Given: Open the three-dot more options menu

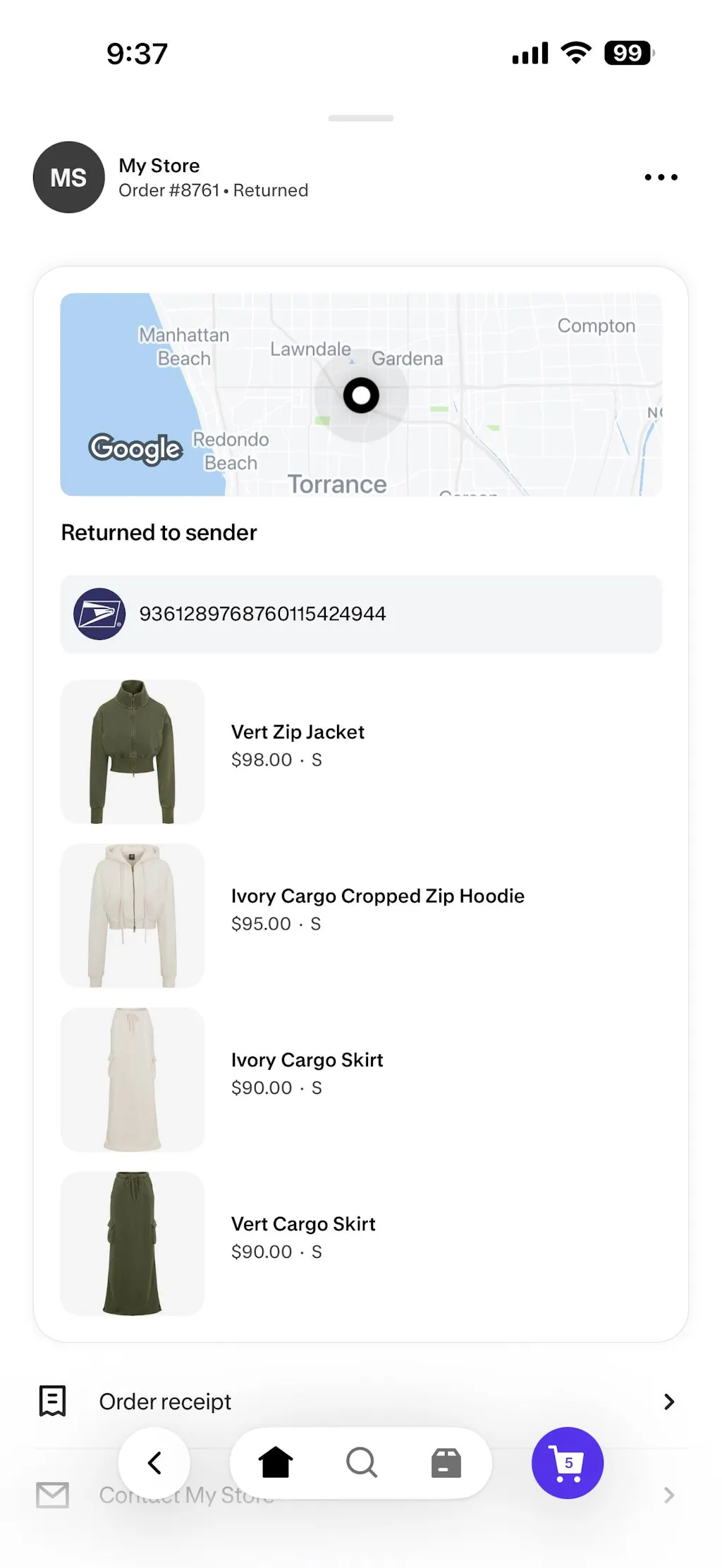Looking at the screenshot, I should 661,178.
